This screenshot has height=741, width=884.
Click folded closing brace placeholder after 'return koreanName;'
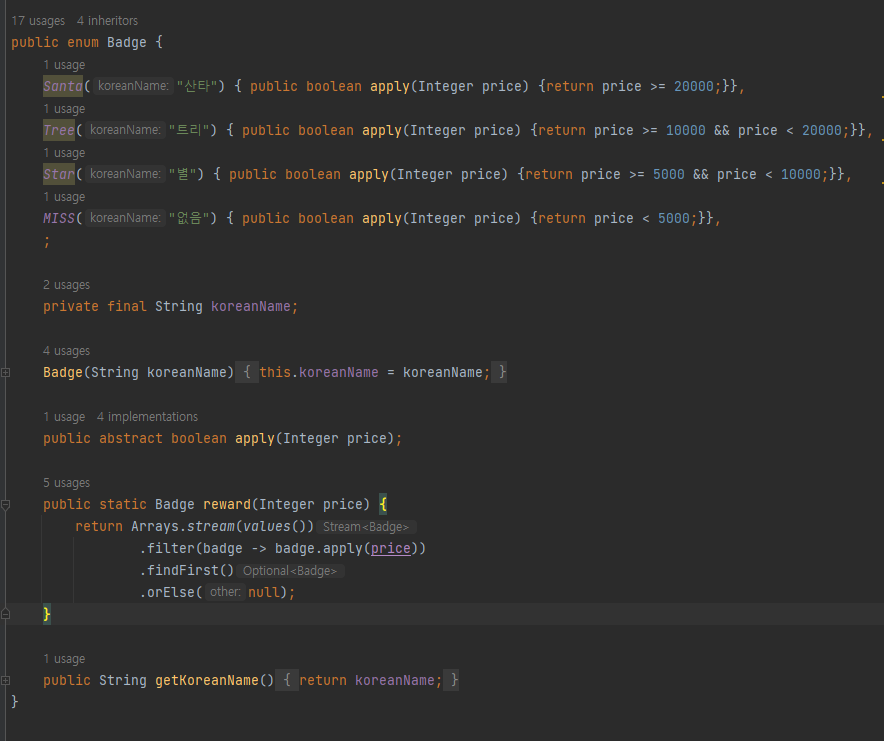pyautogui.click(x=452, y=680)
